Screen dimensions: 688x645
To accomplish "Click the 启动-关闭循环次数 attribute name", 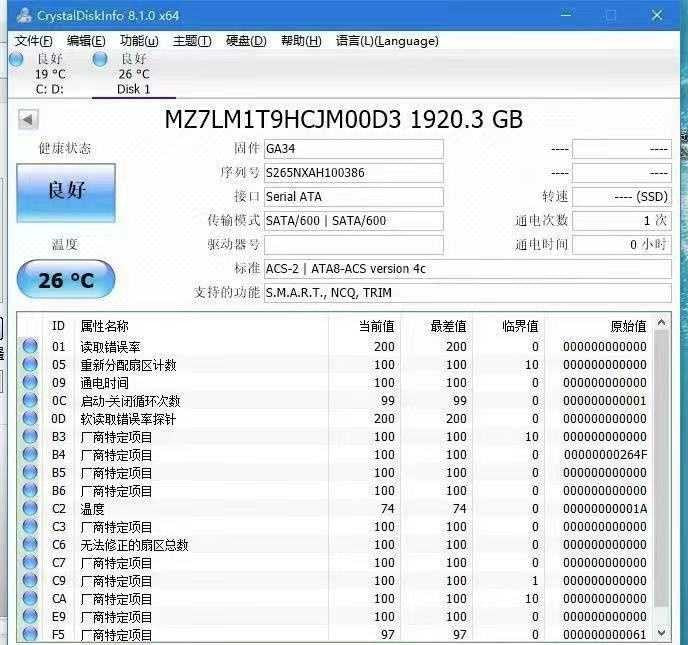I will [130, 401].
